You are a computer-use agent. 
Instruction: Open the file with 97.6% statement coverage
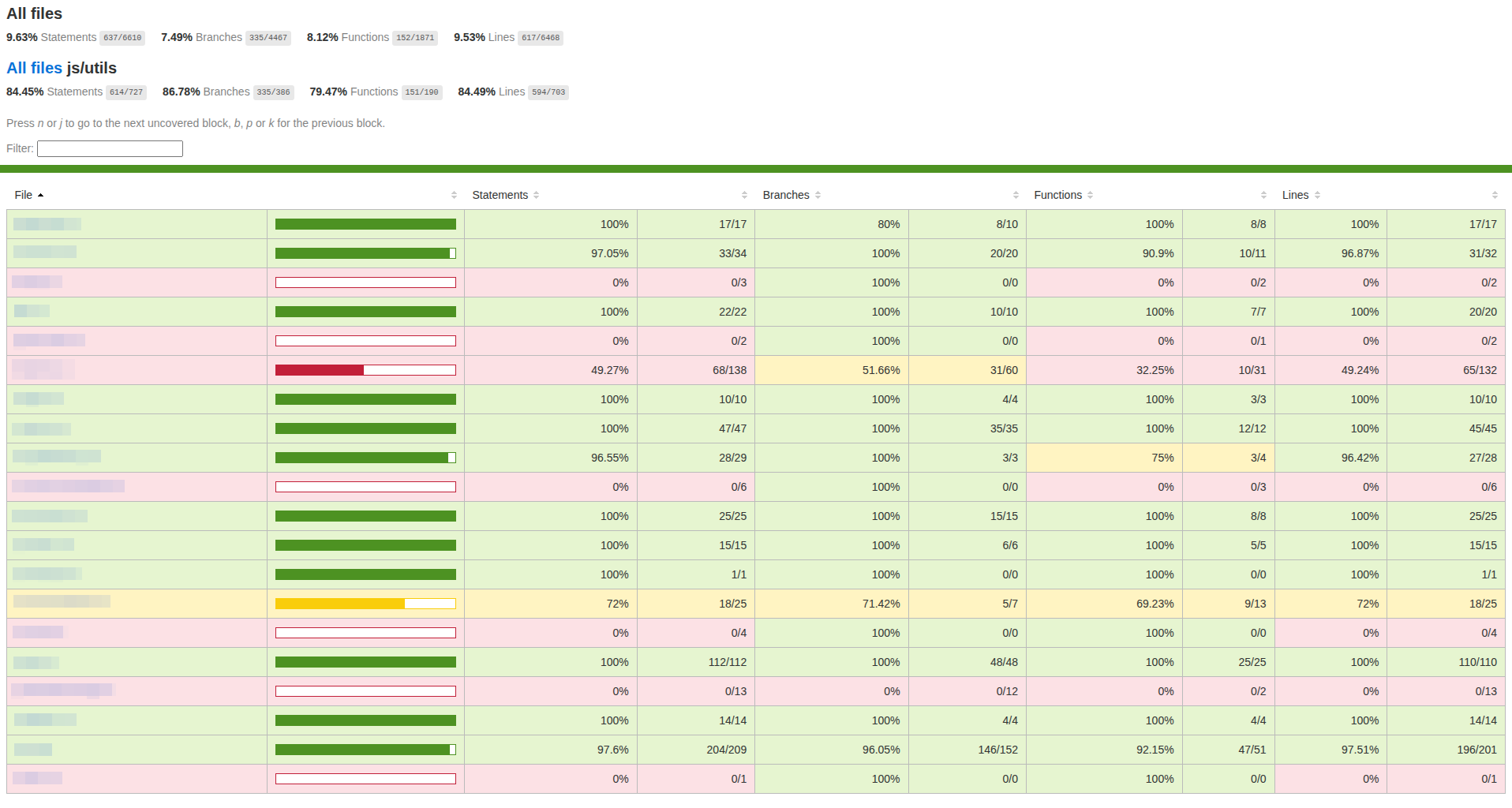(33, 750)
